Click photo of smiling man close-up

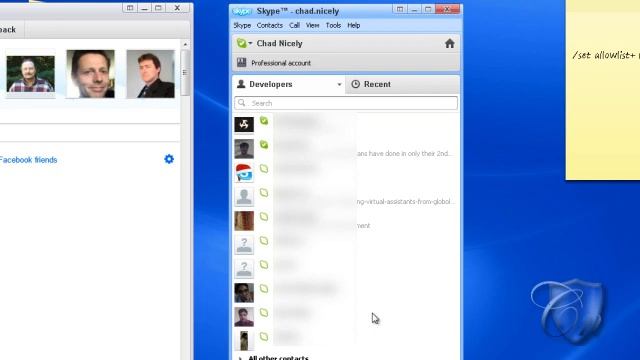click(91, 74)
